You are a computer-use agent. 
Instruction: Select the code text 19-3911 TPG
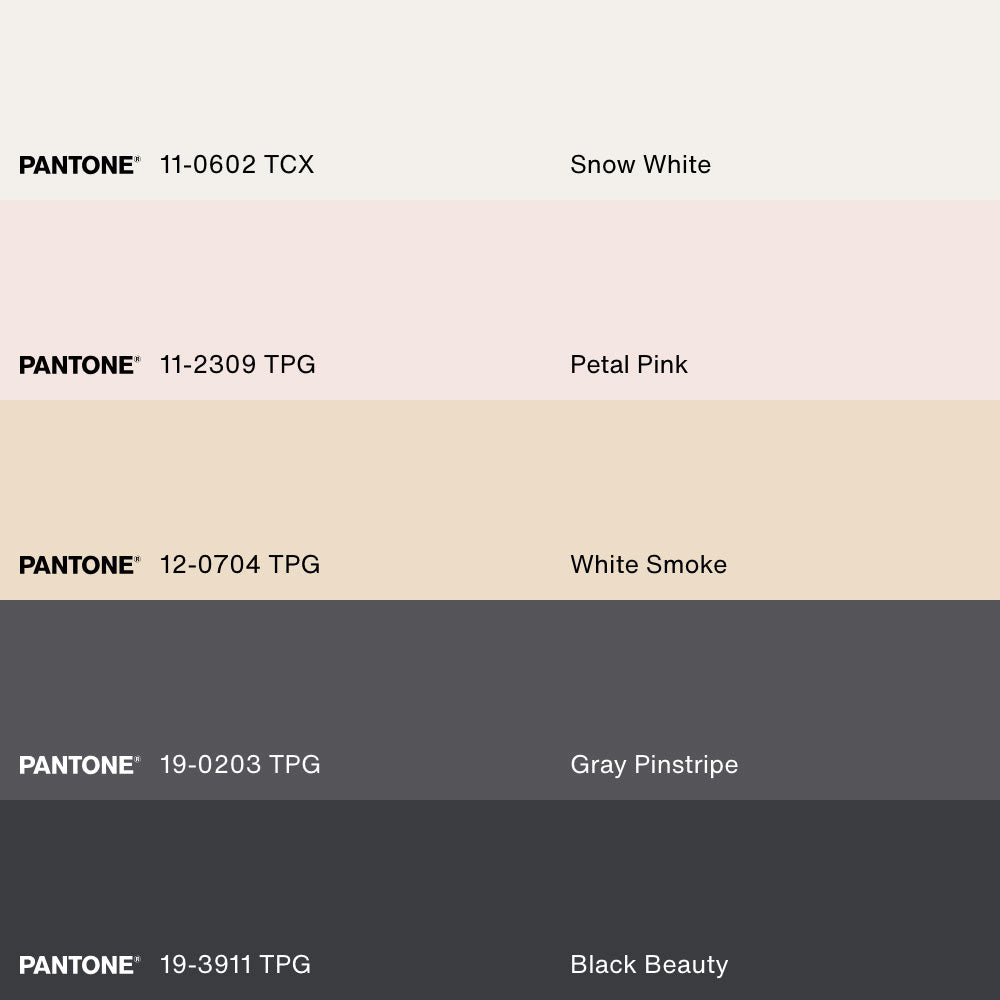[235, 965]
